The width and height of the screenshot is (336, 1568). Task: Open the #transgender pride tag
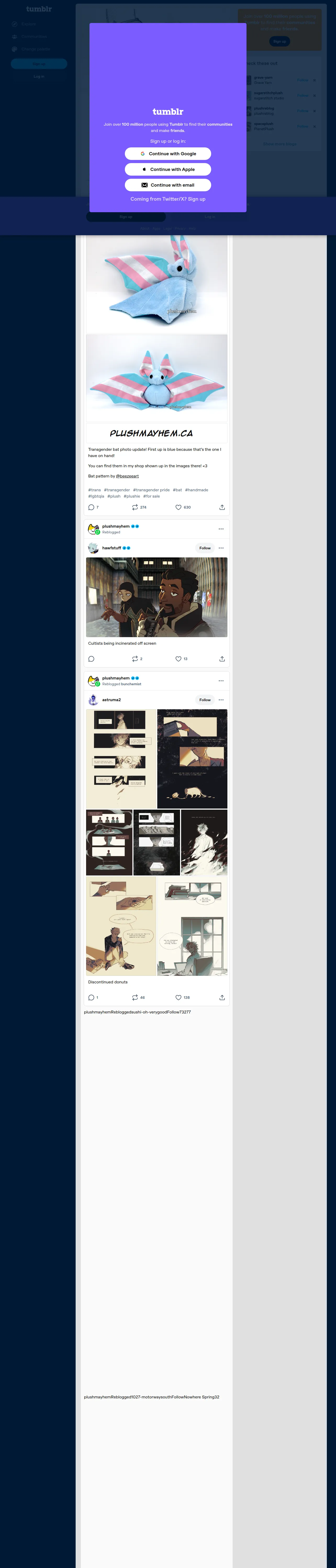coord(151,490)
